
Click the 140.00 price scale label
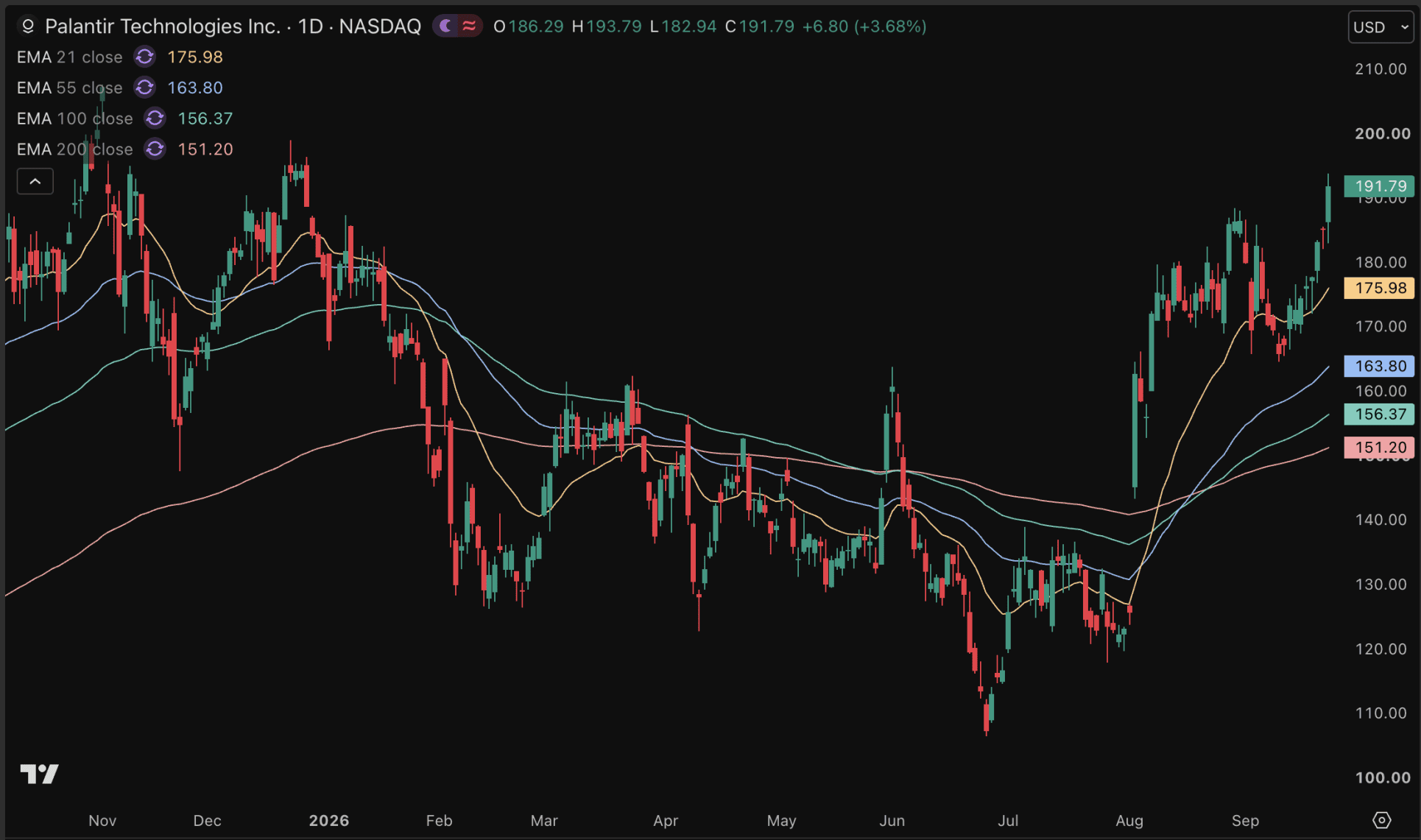coord(1381,520)
